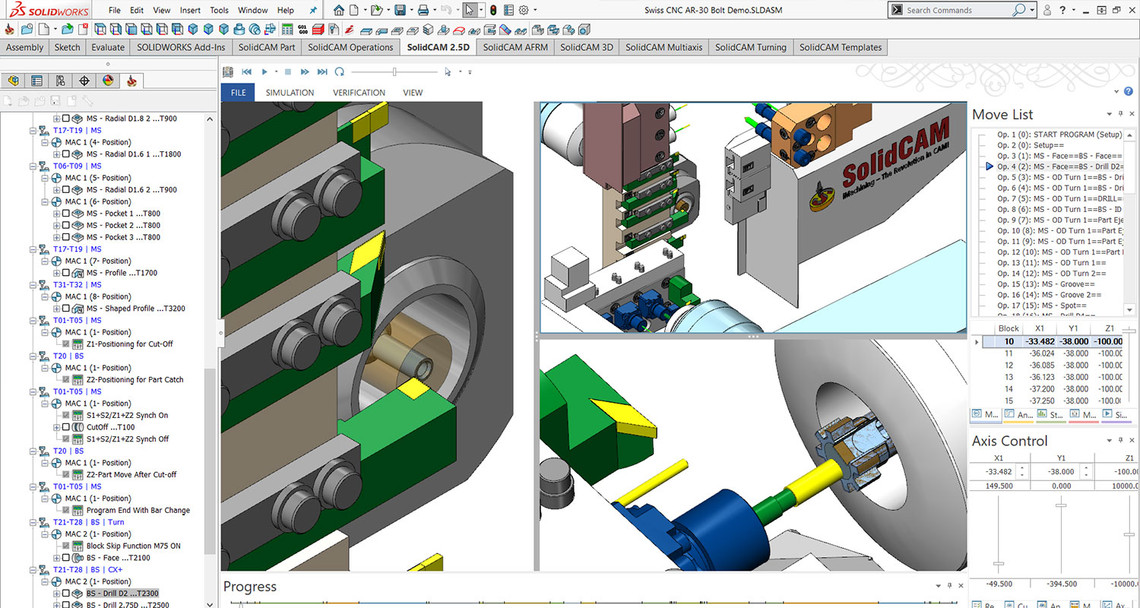Stop the running machine simulation
The image size is (1140, 608).
pos(287,72)
